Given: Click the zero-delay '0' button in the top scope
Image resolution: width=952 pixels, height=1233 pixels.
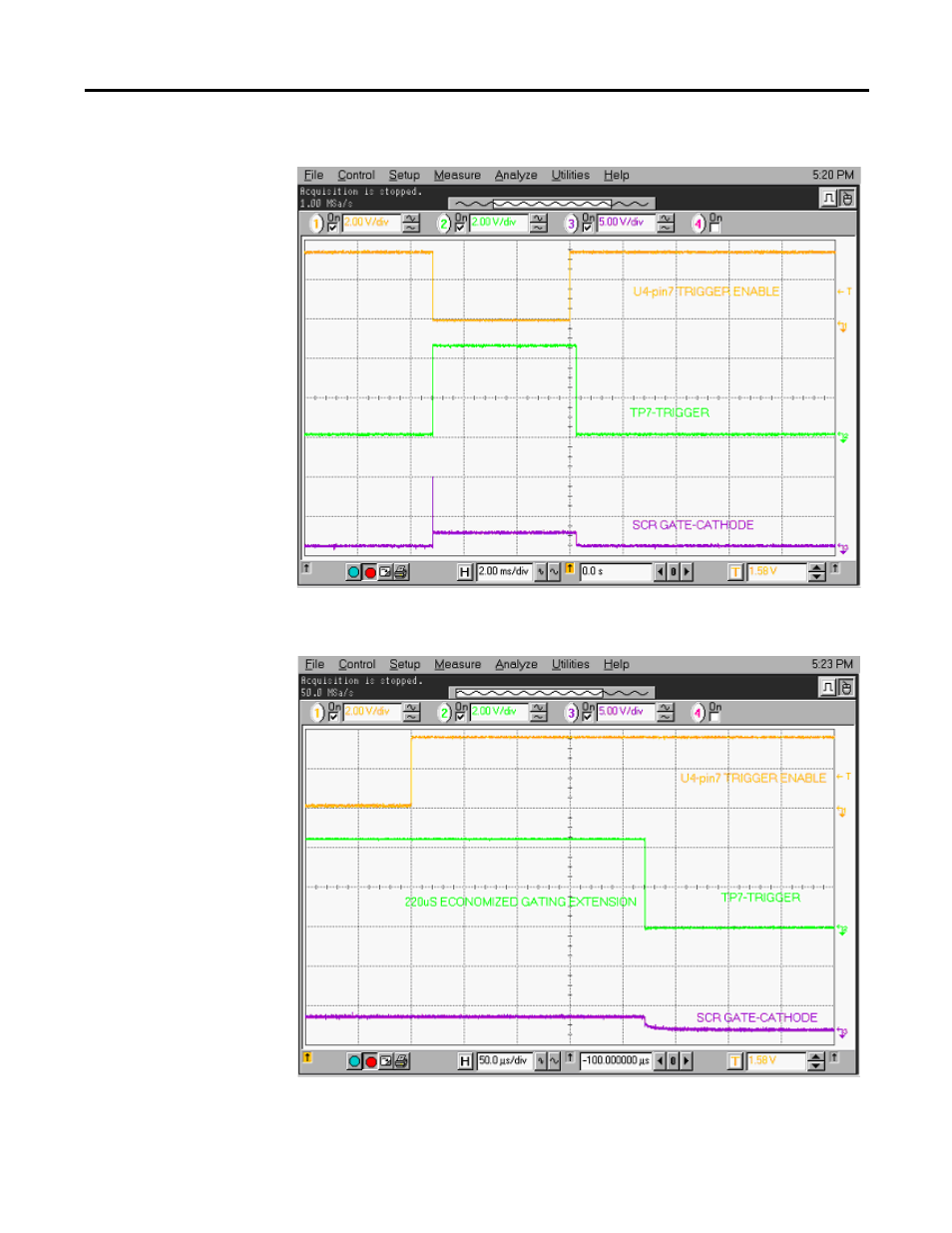Looking at the screenshot, I should [674, 572].
